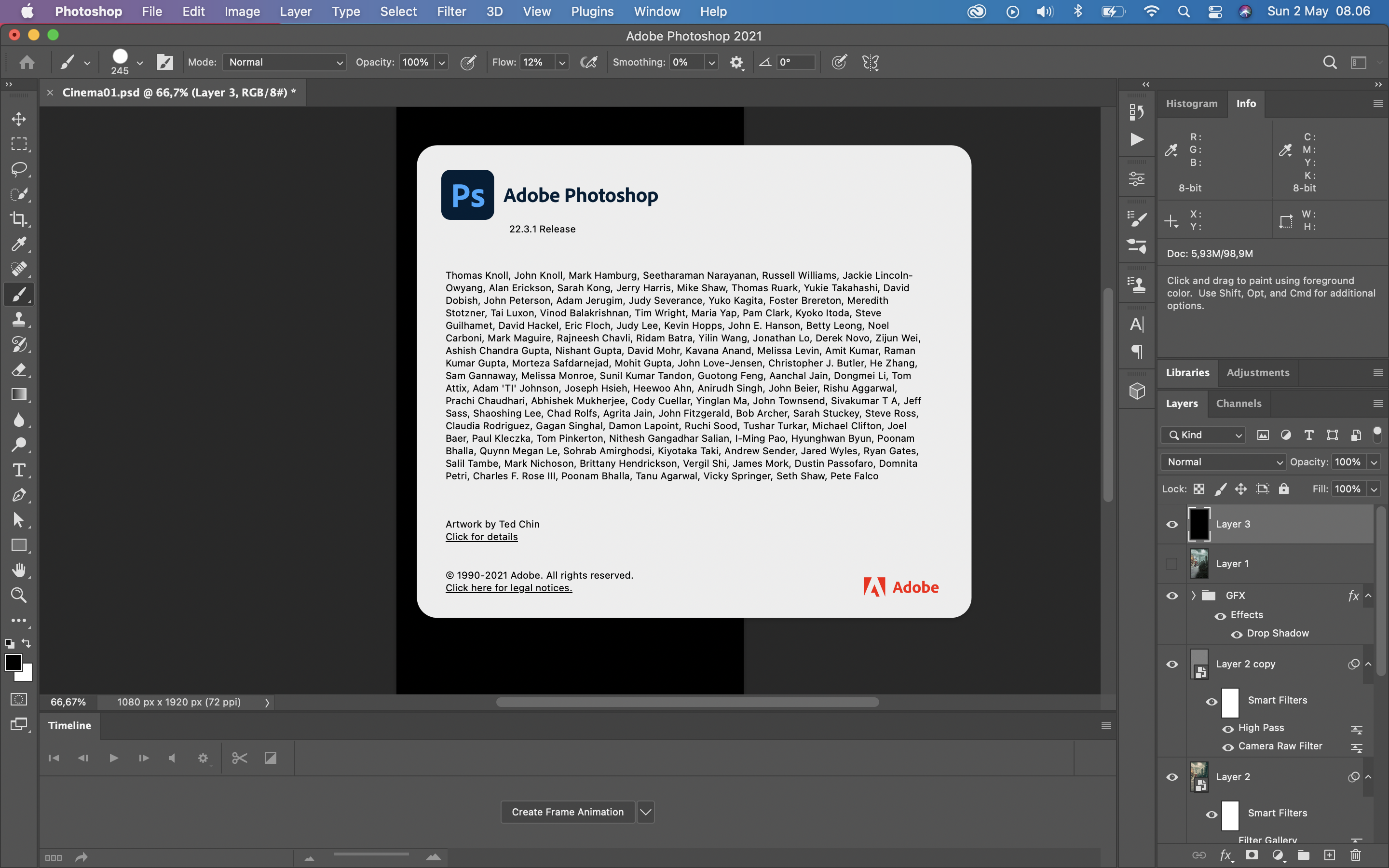Open layer blend mode Normal dropdown
This screenshot has width=1389, height=868.
[x=1223, y=462]
